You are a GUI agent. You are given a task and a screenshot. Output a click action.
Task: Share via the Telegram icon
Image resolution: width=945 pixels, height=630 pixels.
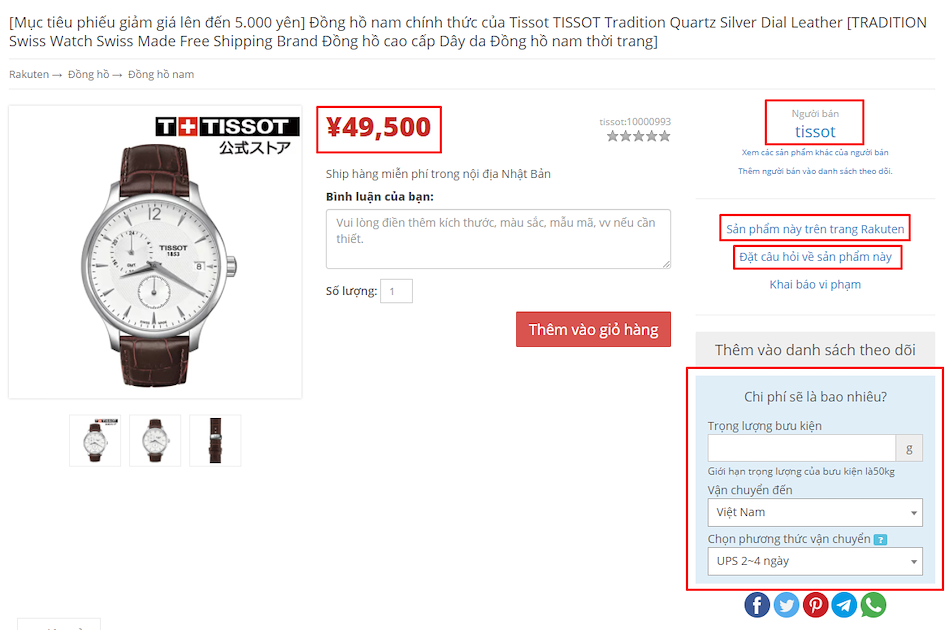click(x=844, y=605)
